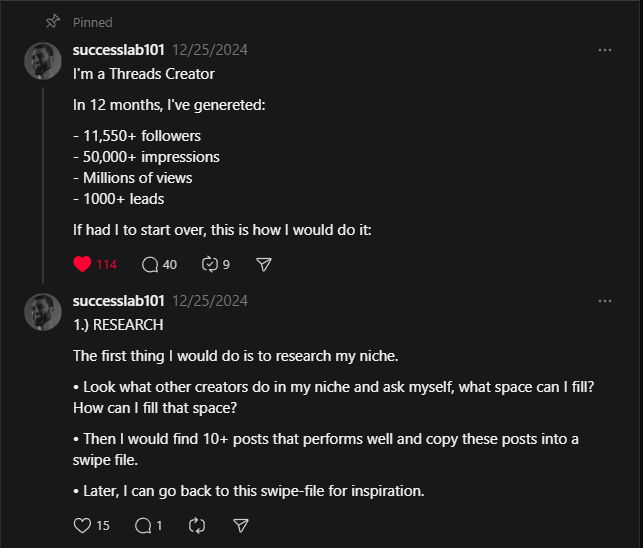
Task: Open the reply bubble on RESEARCH post
Action: tap(143, 525)
